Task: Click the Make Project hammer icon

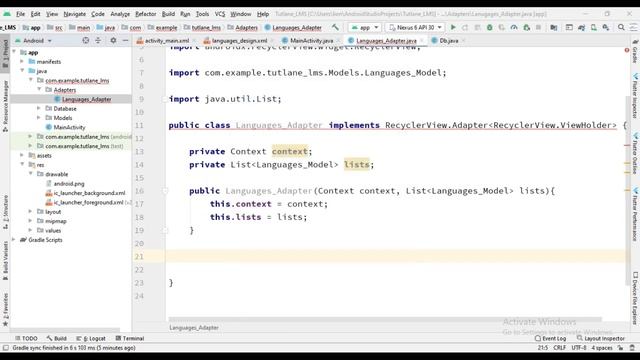Action: (335, 27)
